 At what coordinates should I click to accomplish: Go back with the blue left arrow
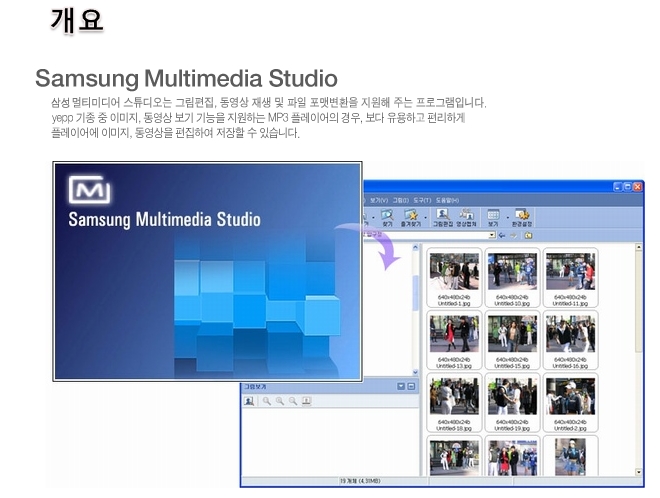[x=502, y=235]
